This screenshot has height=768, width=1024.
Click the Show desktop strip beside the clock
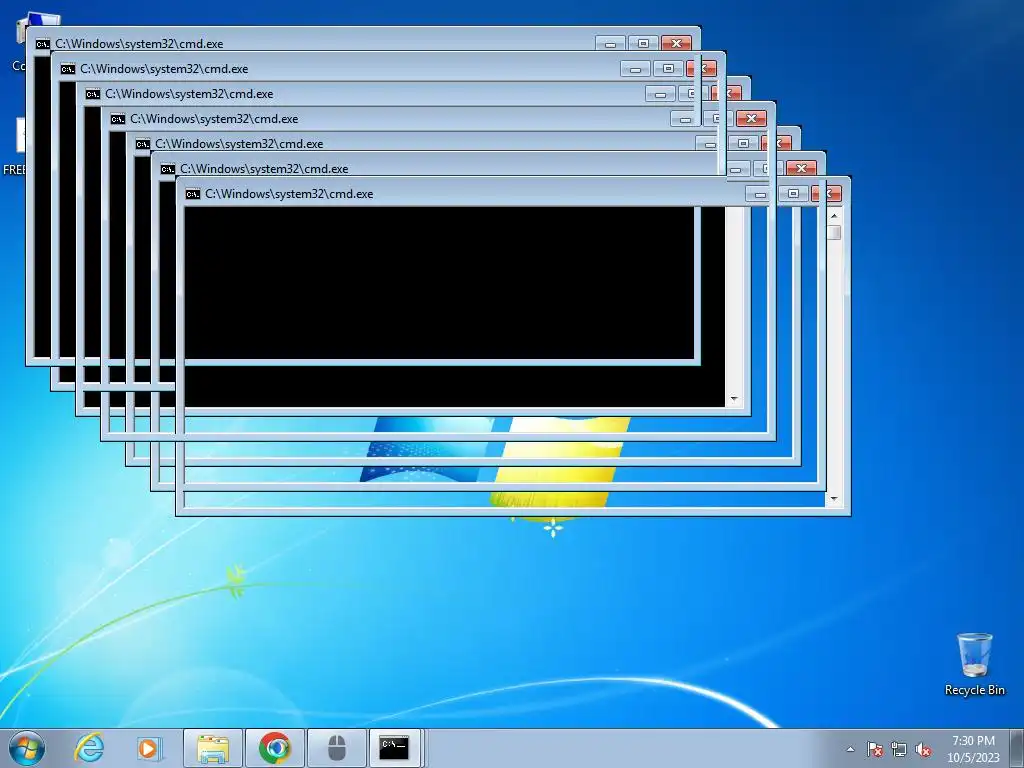(1017, 749)
